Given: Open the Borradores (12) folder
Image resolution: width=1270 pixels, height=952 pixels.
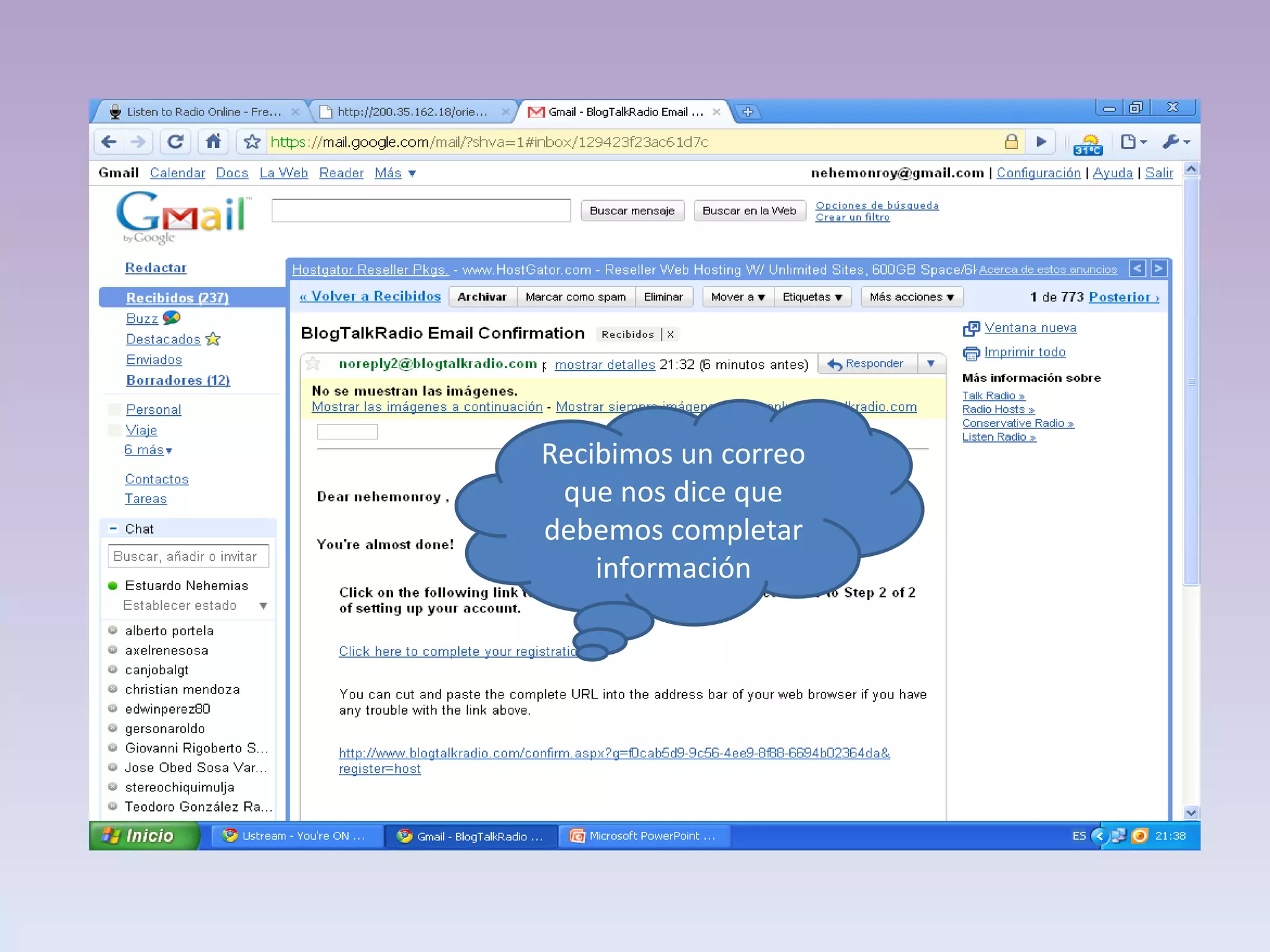Looking at the screenshot, I should point(178,380).
